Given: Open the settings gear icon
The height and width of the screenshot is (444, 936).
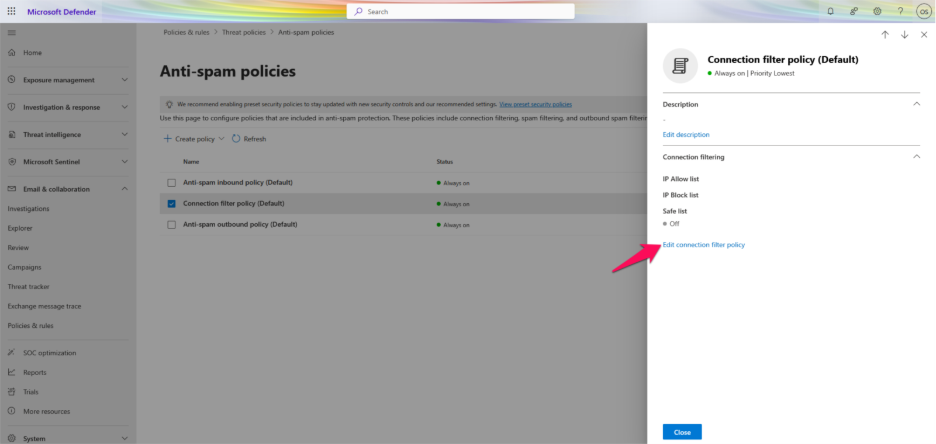Looking at the screenshot, I should pyautogui.click(x=877, y=11).
